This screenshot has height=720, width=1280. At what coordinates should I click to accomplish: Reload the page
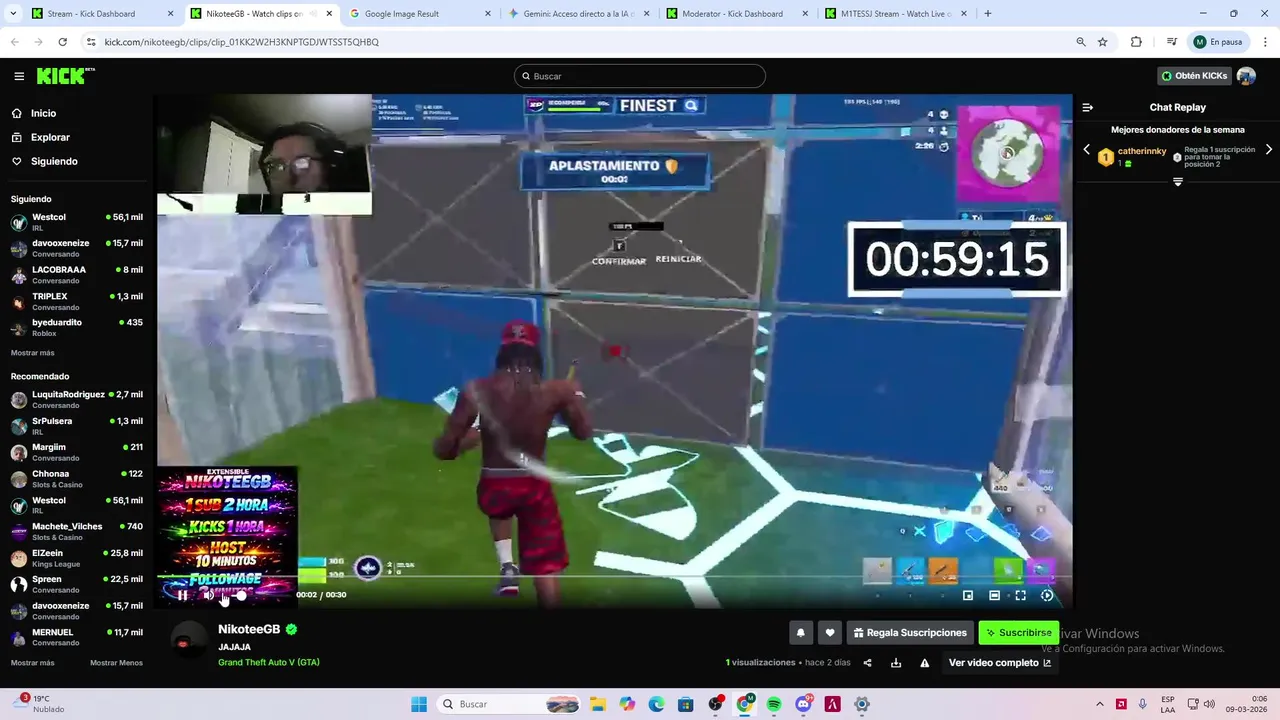(x=62, y=42)
